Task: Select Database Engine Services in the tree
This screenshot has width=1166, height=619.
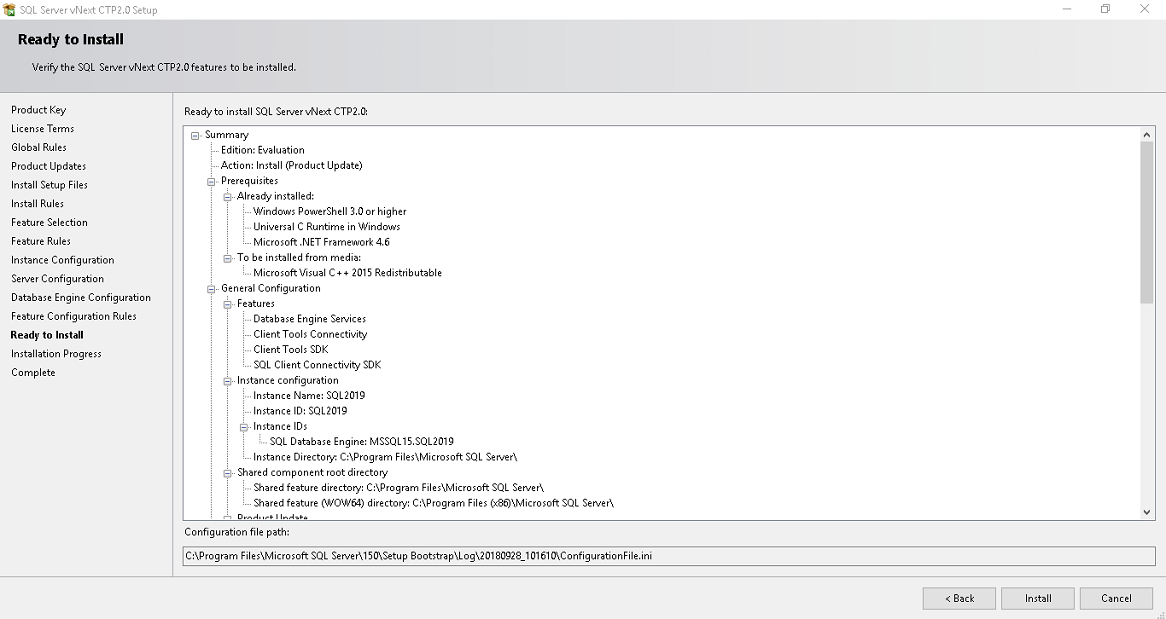Action: [309, 319]
